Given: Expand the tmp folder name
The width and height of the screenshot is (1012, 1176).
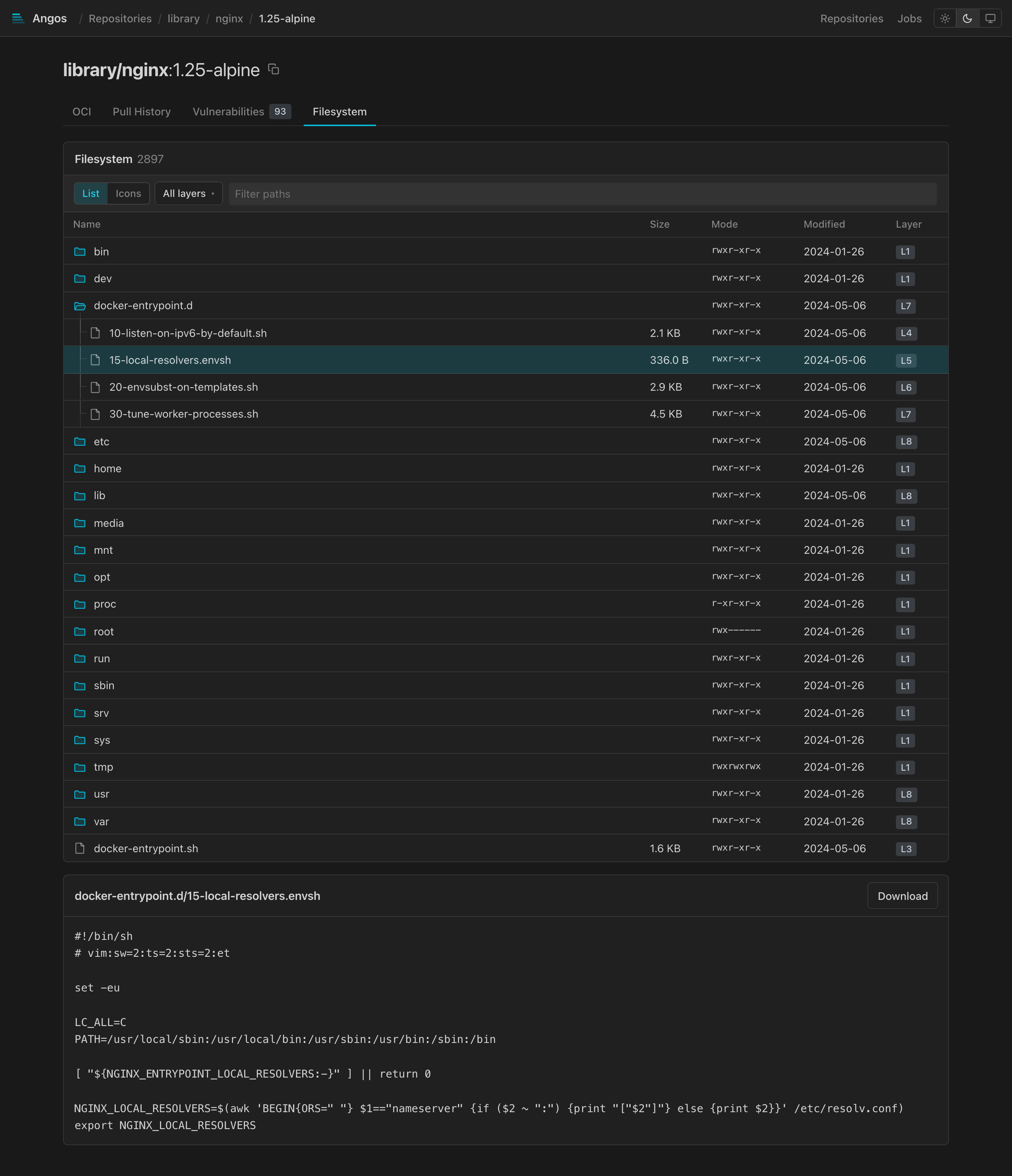Looking at the screenshot, I should [103, 767].
